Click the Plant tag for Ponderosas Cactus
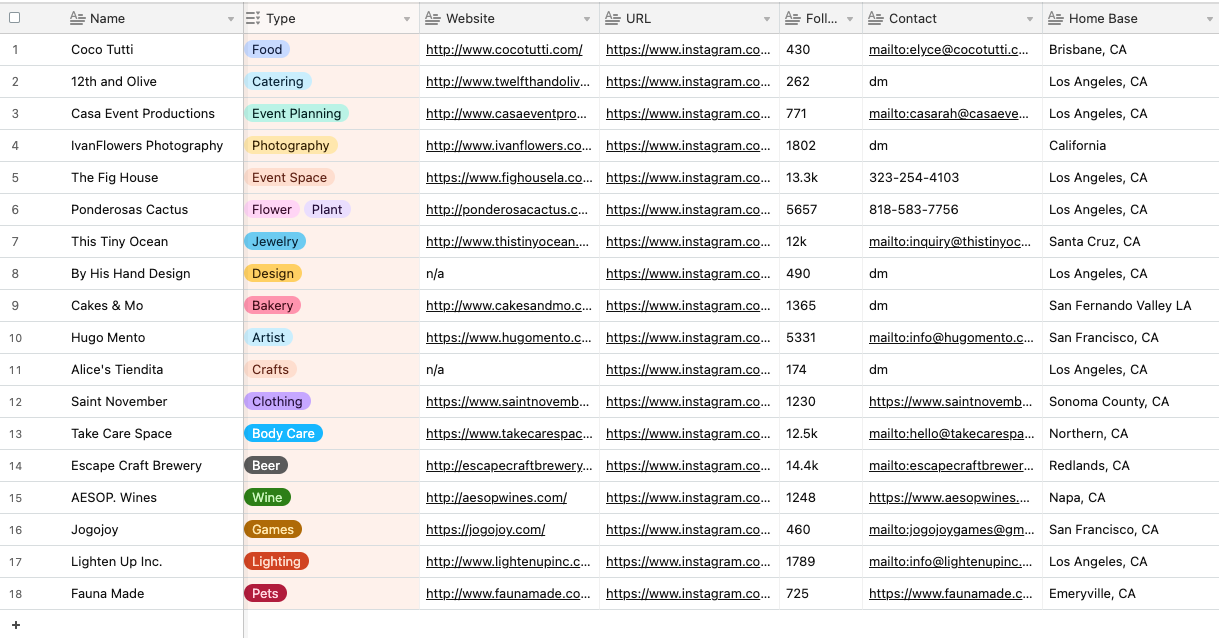This screenshot has height=638, width=1219. pos(327,209)
